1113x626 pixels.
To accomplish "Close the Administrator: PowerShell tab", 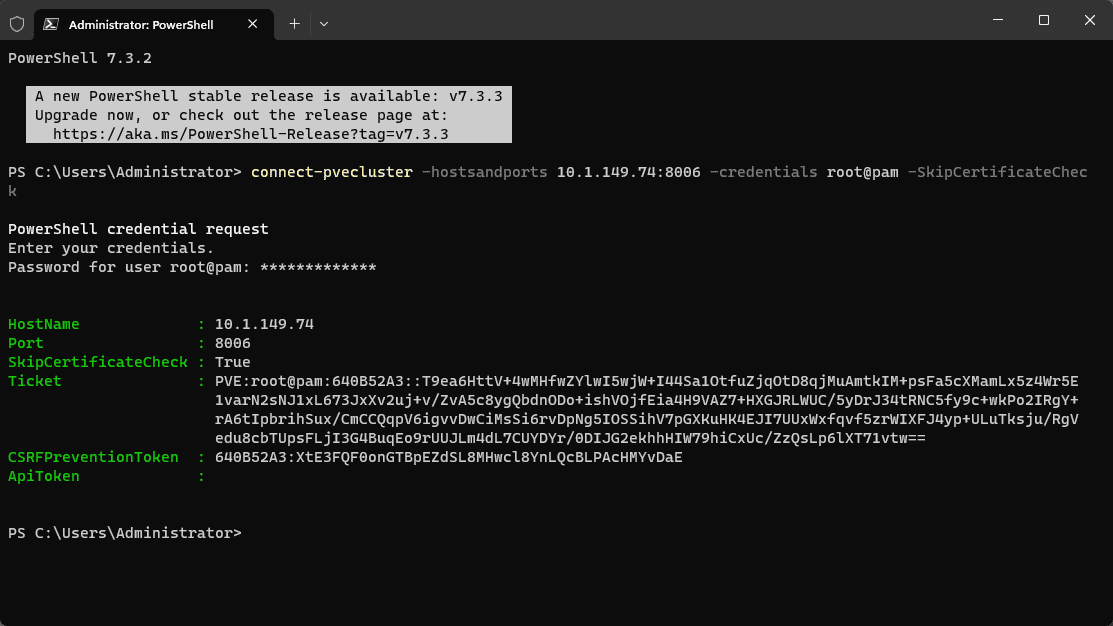I will [x=254, y=24].
